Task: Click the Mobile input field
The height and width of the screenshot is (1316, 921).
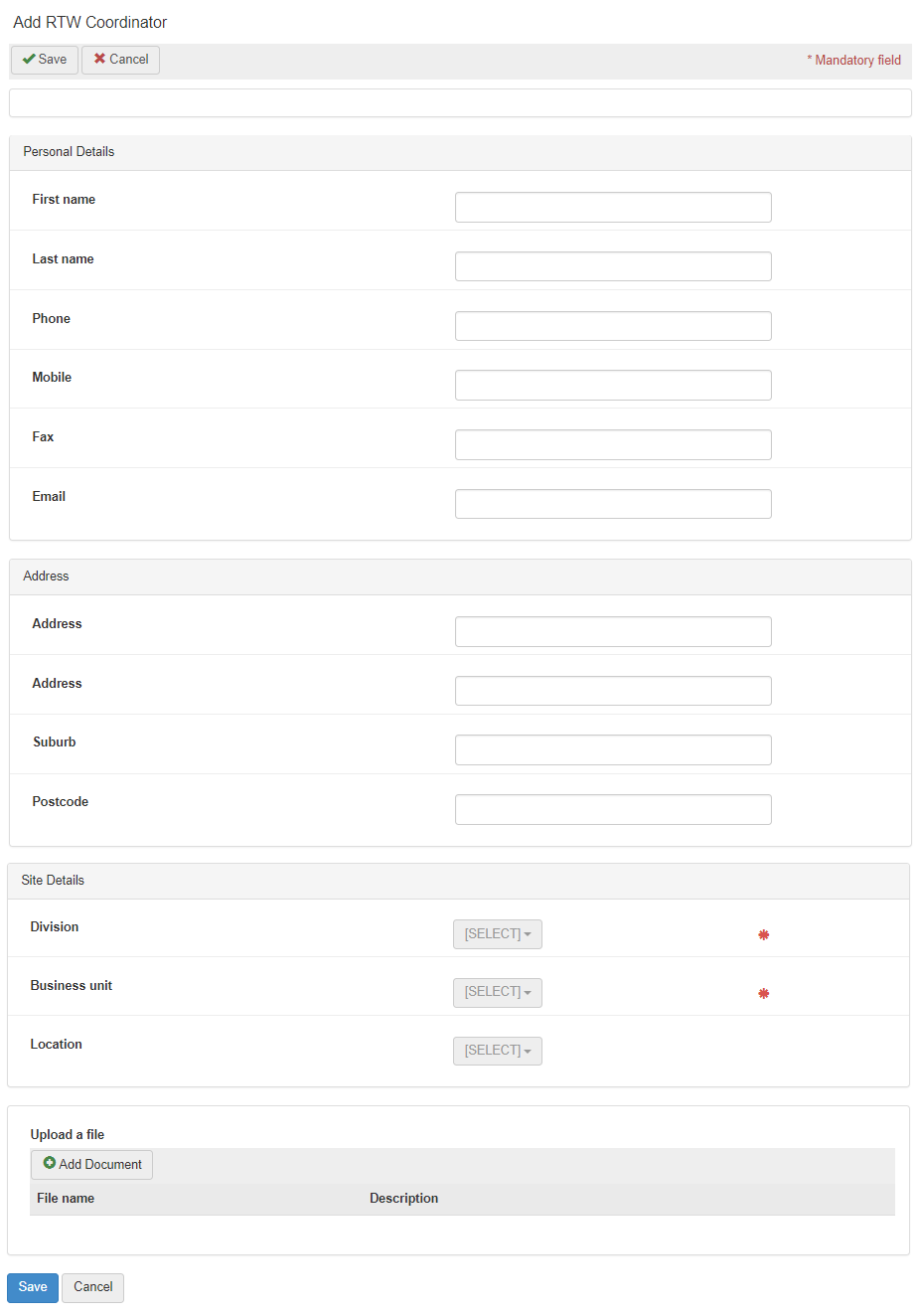Action: 613,385
